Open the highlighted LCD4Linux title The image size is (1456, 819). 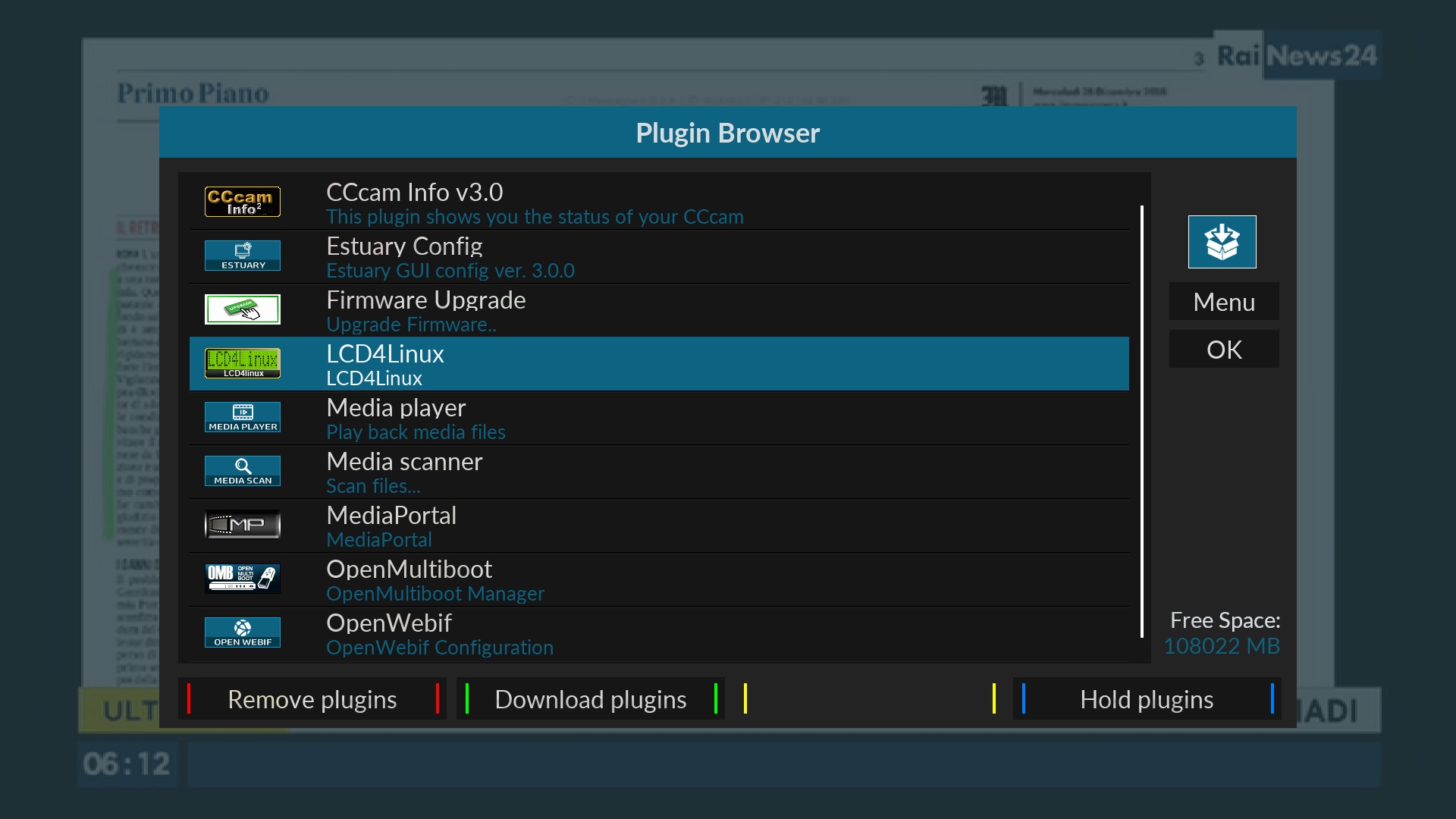pos(385,354)
